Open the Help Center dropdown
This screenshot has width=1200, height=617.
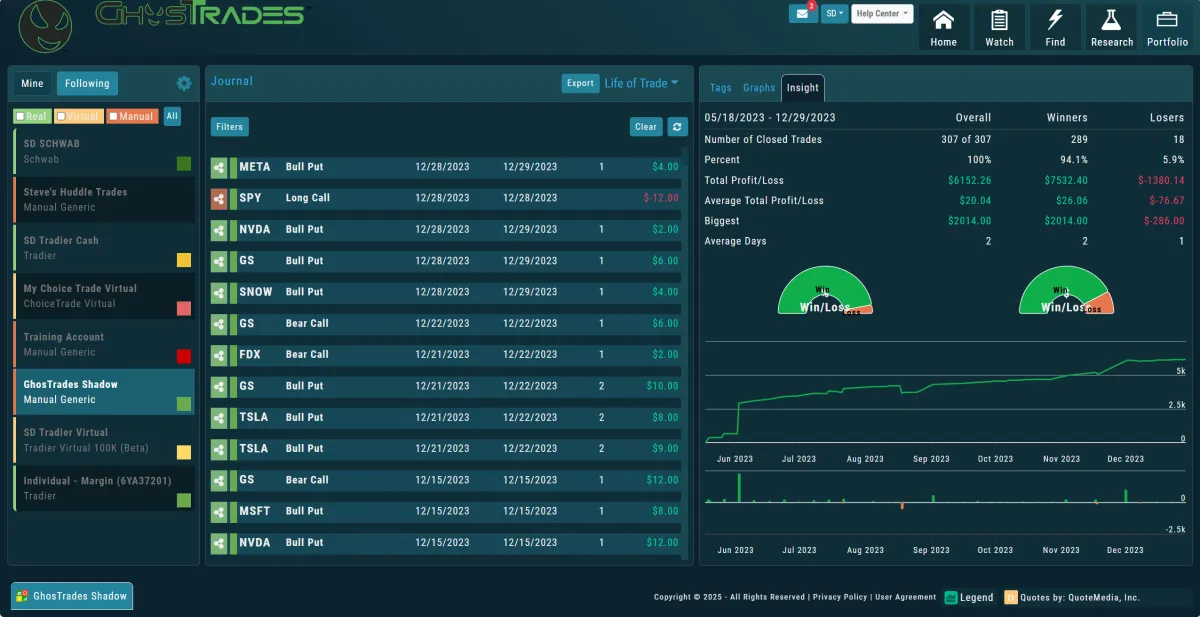pyautogui.click(x=882, y=14)
